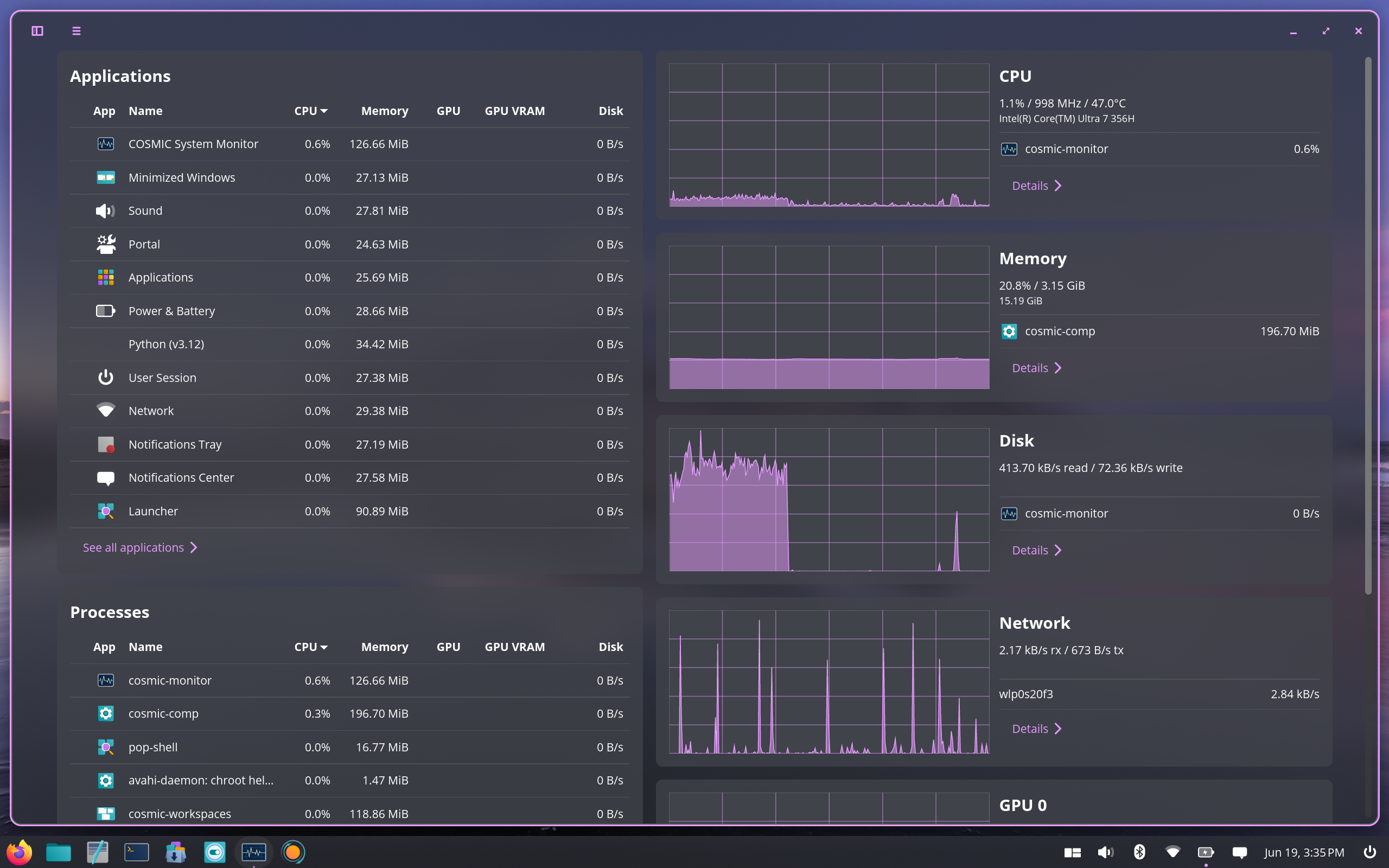Viewport: 1389px width, 868px height.
Task: Click the Sound speaker icon in Applications
Action: tap(106, 210)
